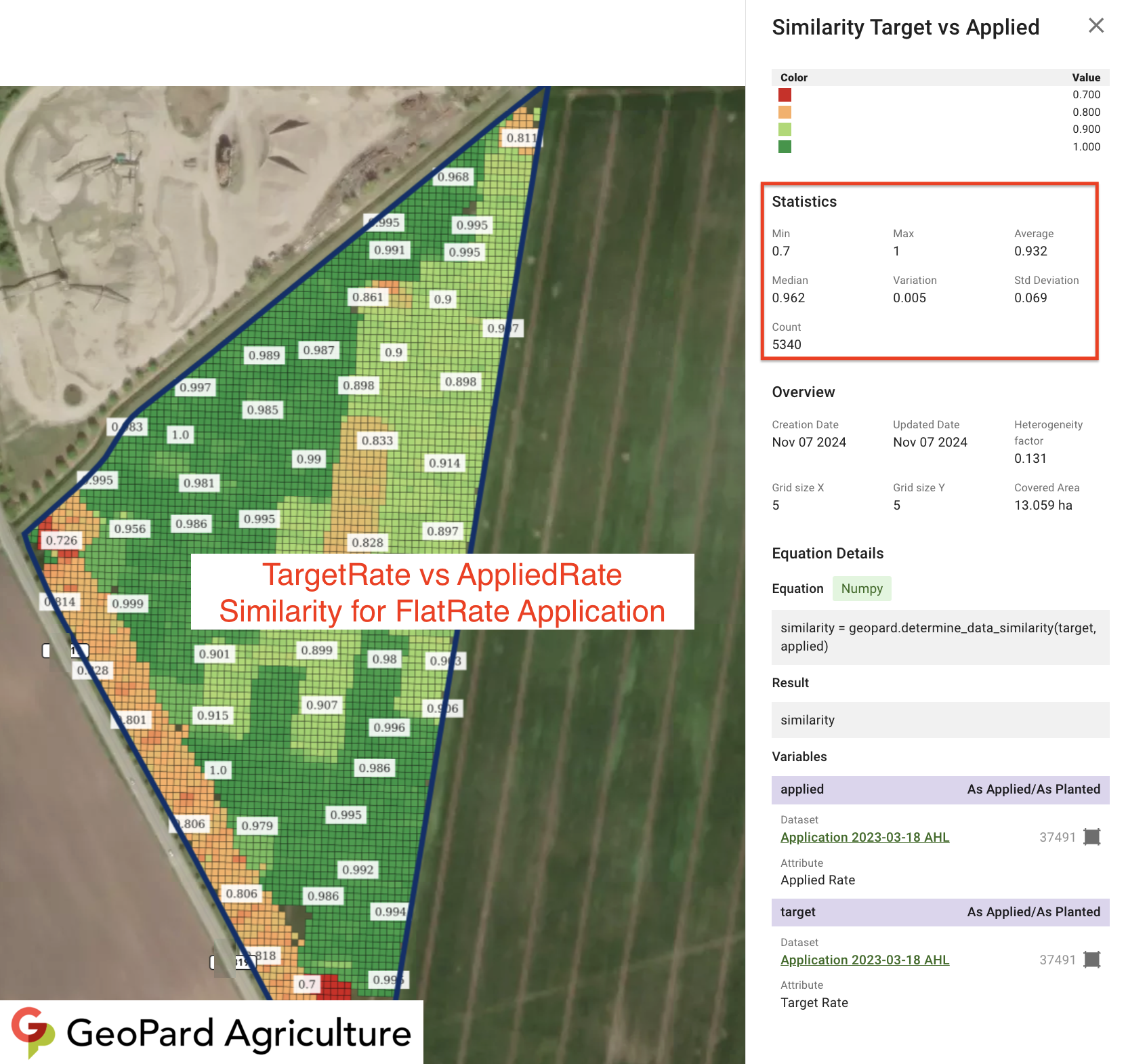Click the red 0.700 legend color swatch
This screenshot has height=1064, width=1126.
[785, 95]
